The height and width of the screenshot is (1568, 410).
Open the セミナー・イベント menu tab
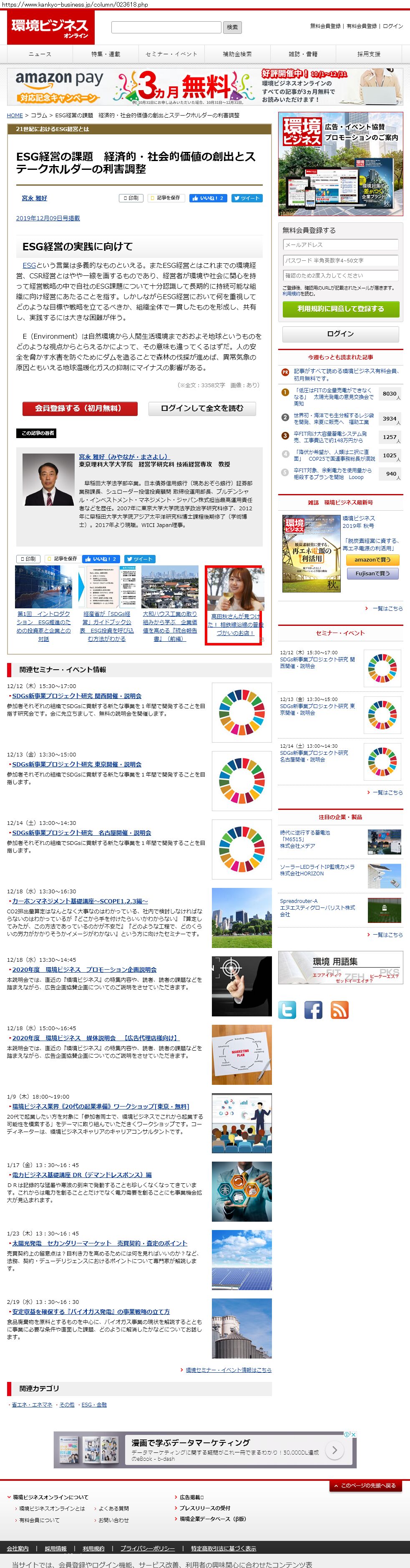171,54
